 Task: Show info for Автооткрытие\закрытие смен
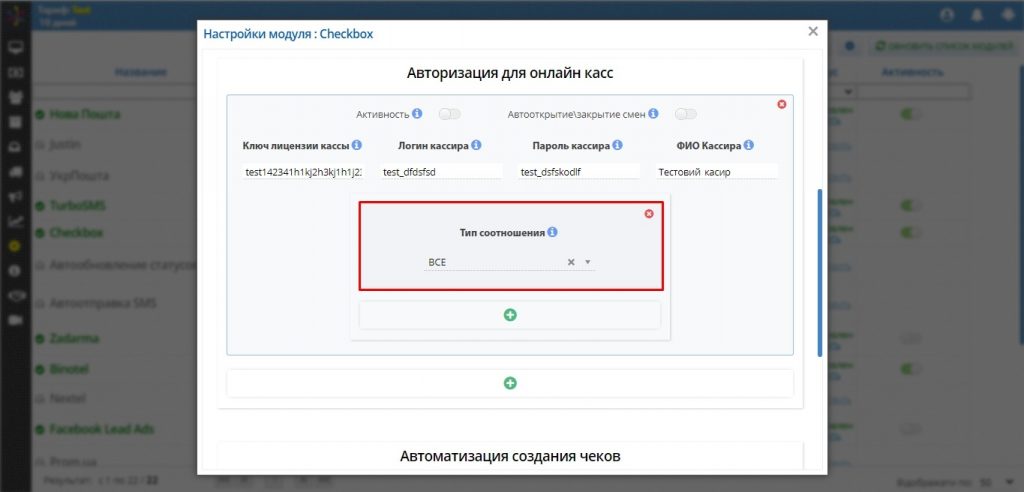(x=653, y=114)
